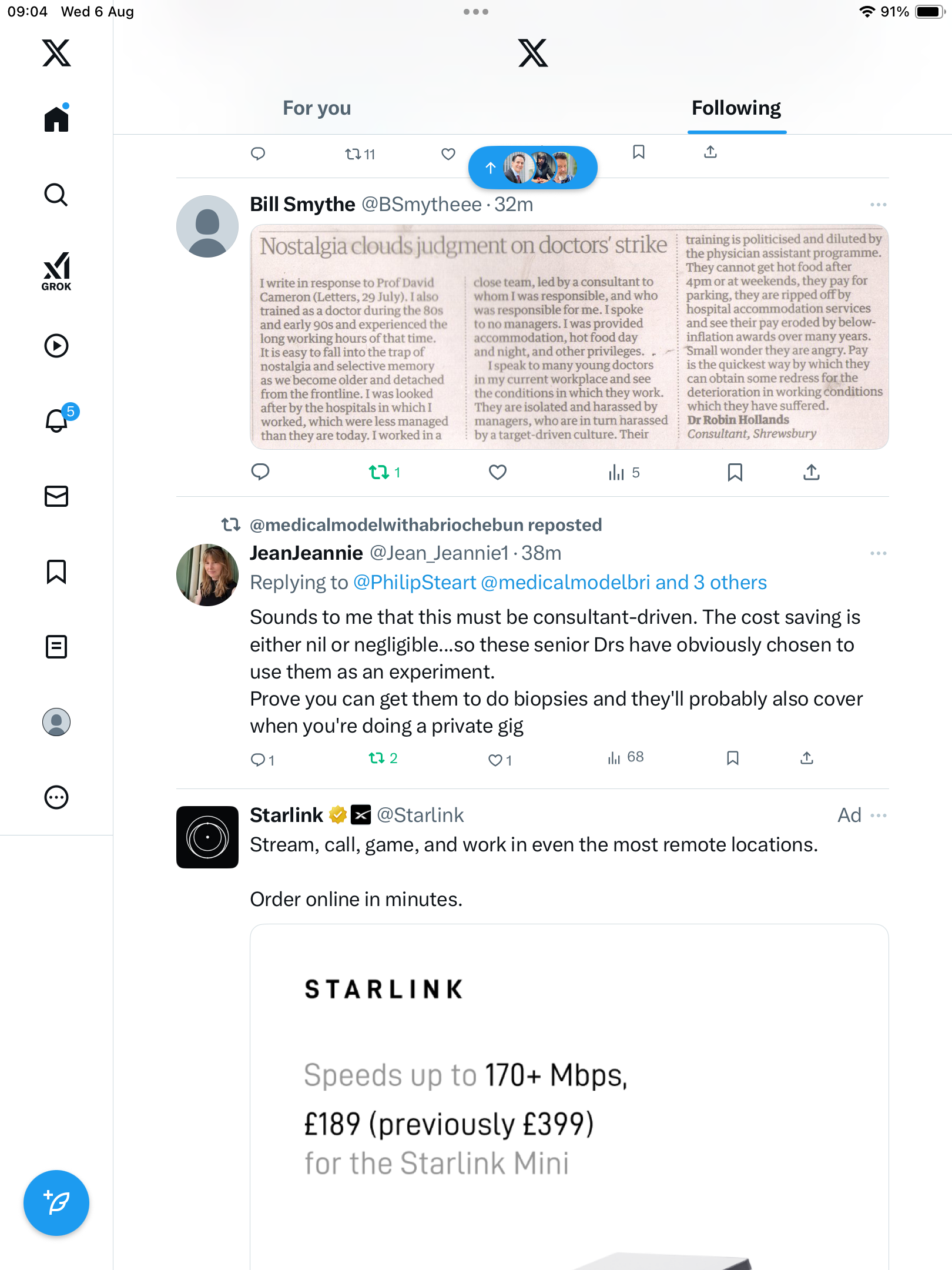This screenshot has width=952, height=1270.
Task: Open Grok from the sidebar
Action: (56, 271)
